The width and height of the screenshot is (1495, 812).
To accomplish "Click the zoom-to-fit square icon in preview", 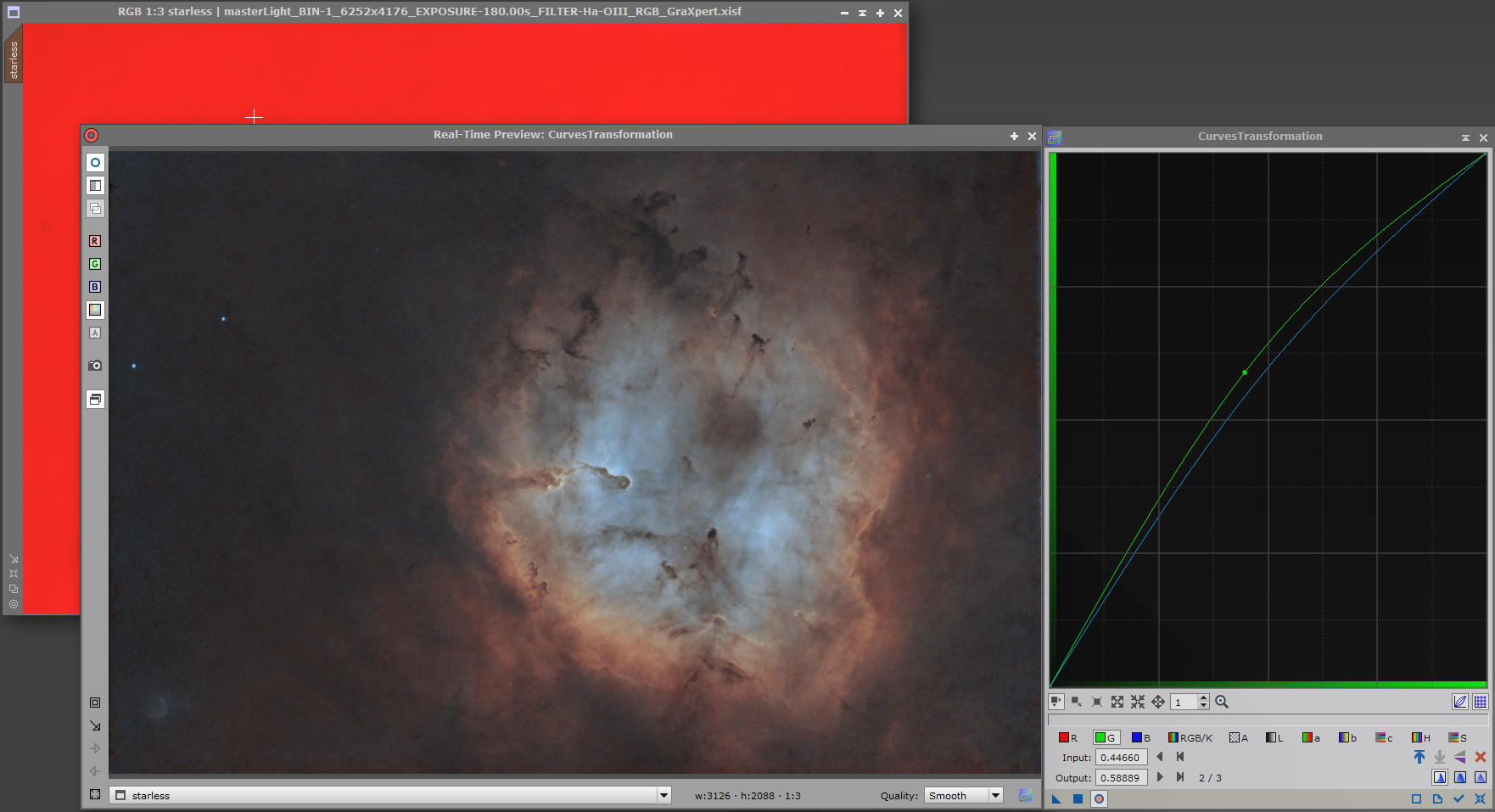I will tap(95, 703).
